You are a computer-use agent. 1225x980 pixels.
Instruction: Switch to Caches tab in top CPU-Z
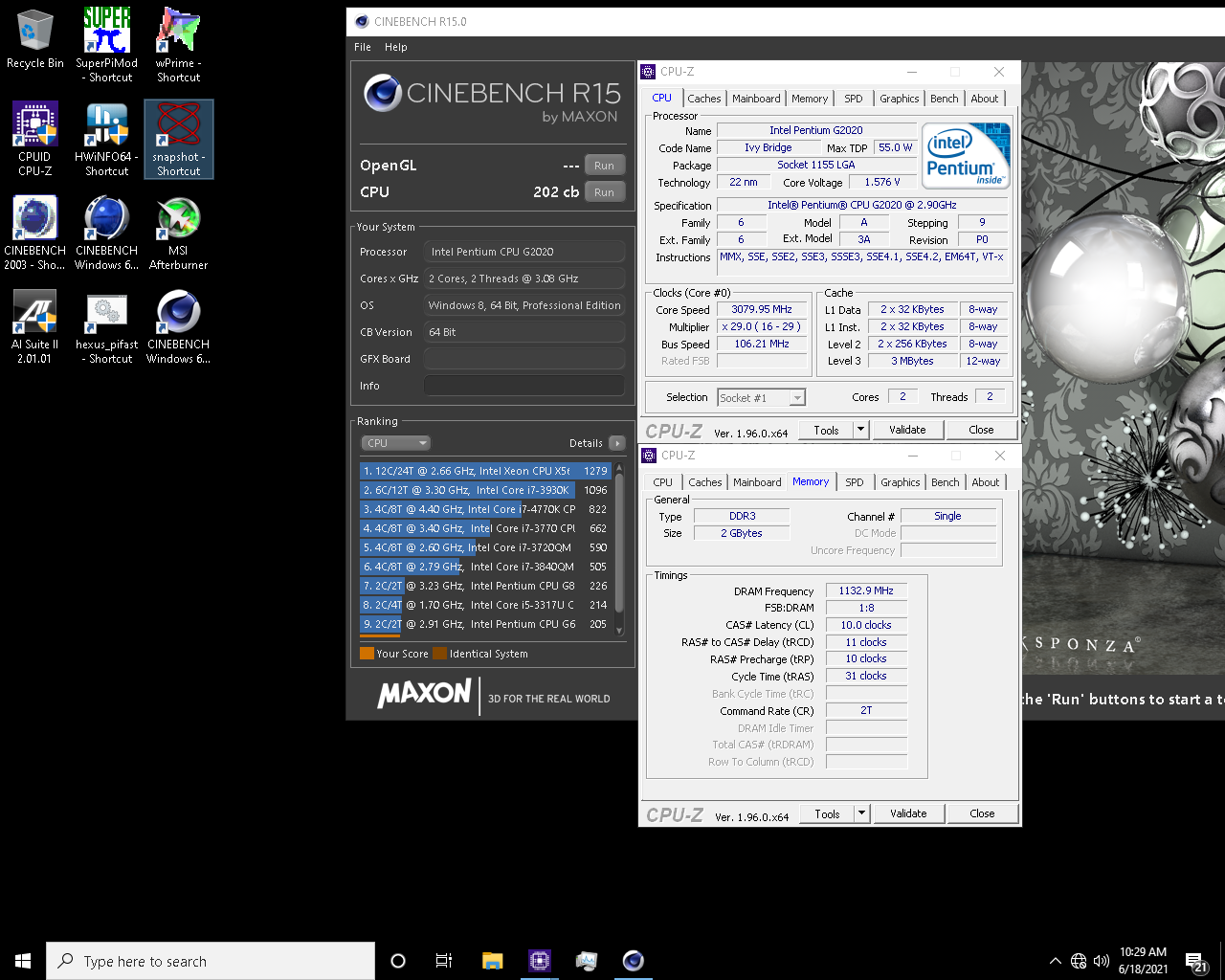[x=704, y=99]
